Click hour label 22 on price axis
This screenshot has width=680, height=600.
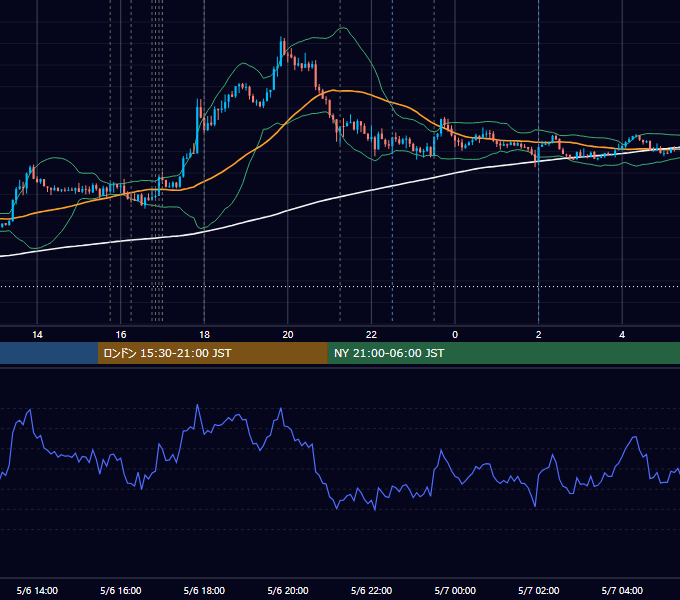(371, 335)
